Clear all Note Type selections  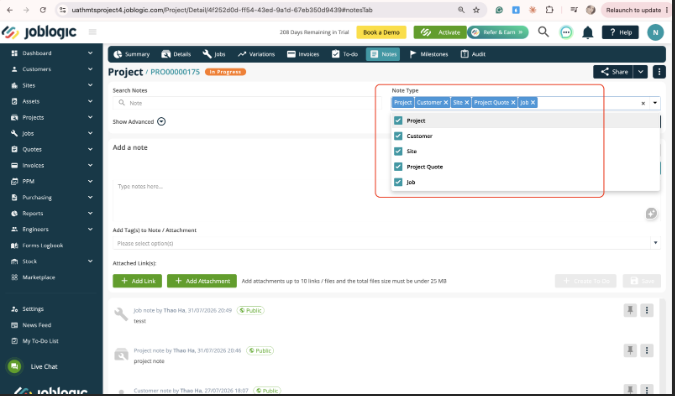click(643, 103)
